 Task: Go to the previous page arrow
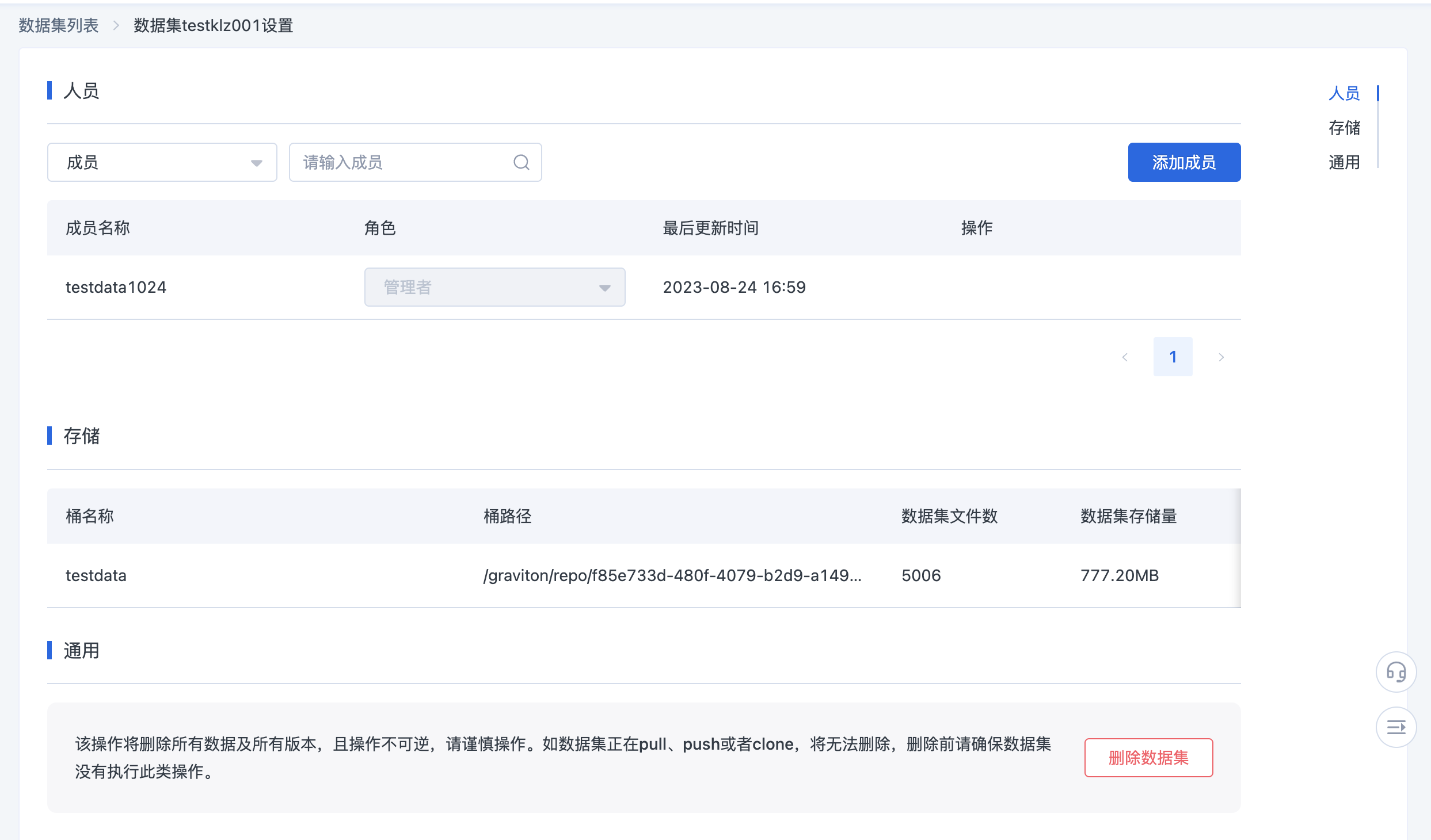[1125, 357]
